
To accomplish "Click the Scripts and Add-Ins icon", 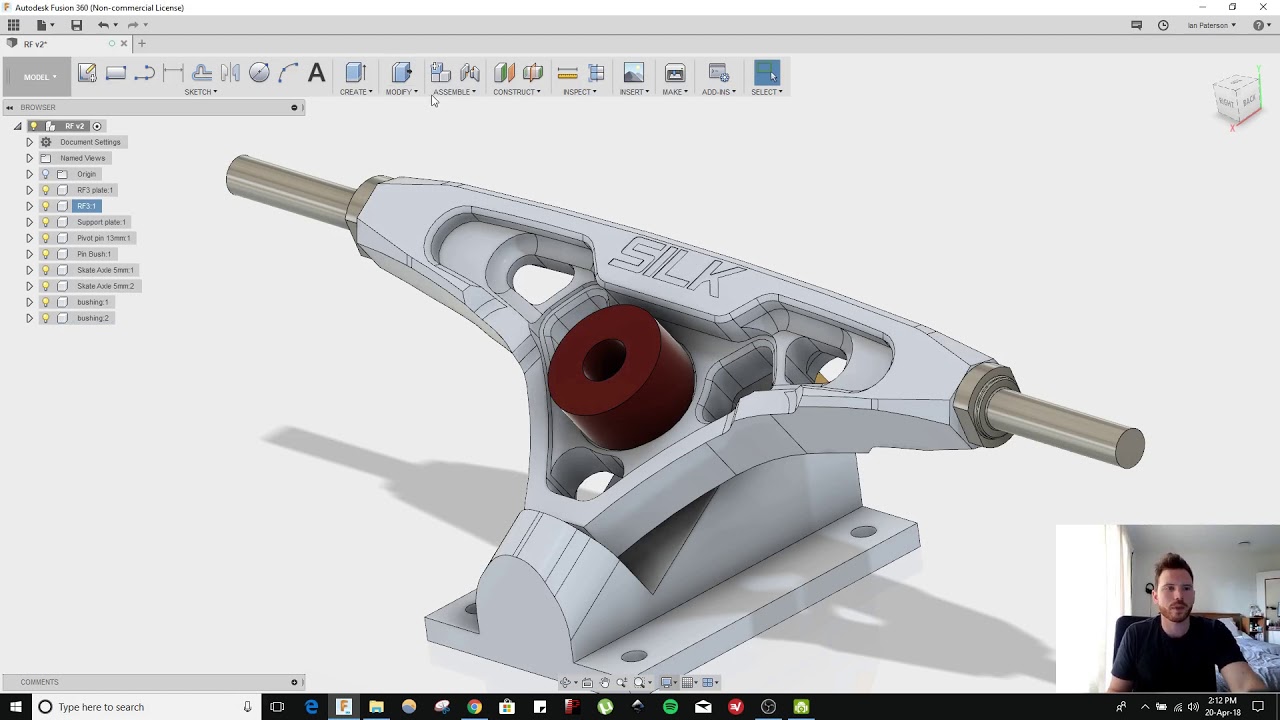I will pos(718,73).
